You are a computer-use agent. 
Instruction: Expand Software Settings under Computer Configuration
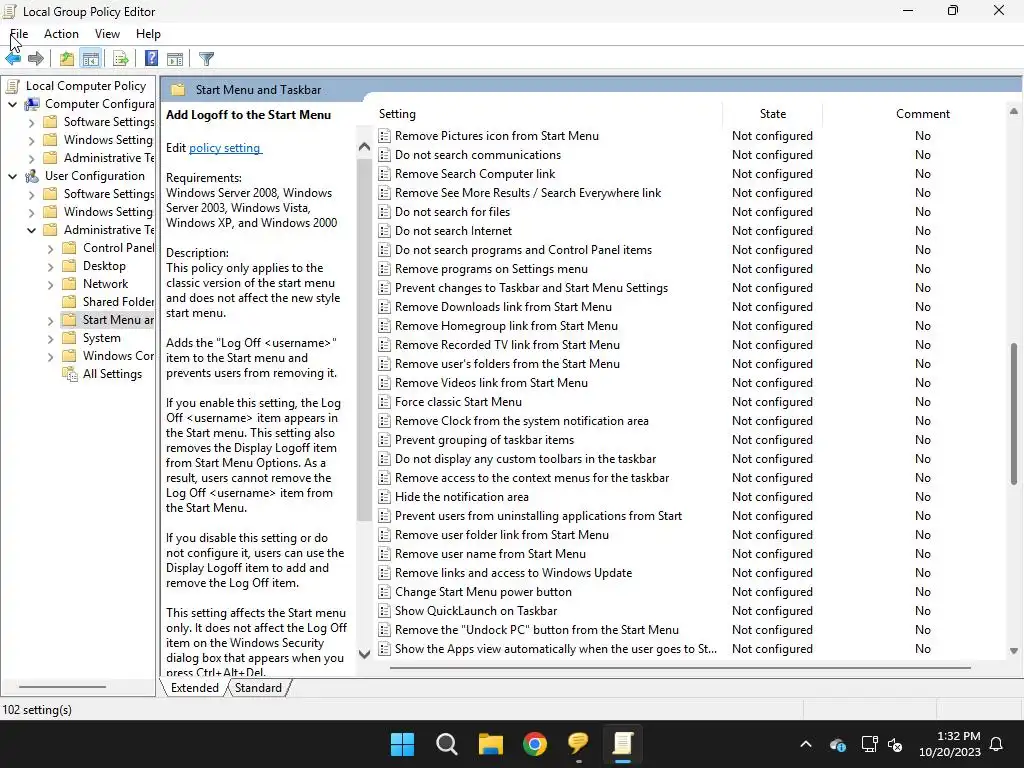(31, 122)
